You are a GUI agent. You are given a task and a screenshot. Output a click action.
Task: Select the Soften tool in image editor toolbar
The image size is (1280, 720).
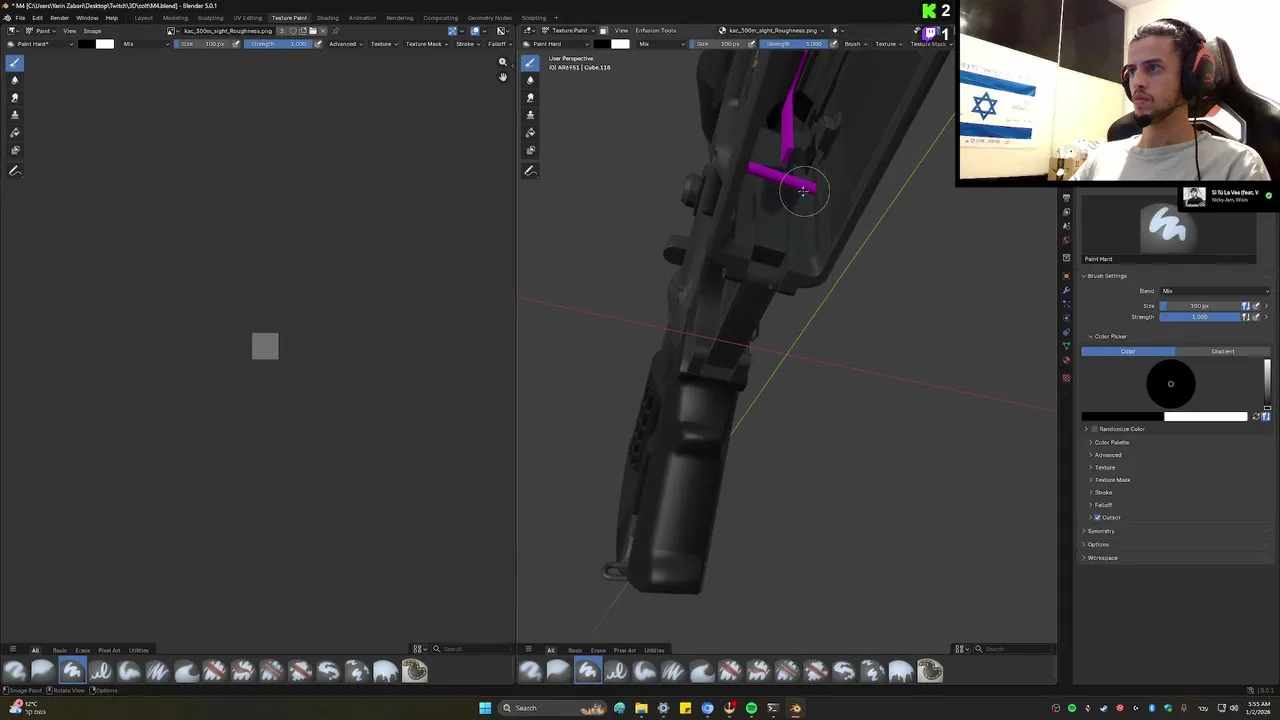click(x=14, y=80)
